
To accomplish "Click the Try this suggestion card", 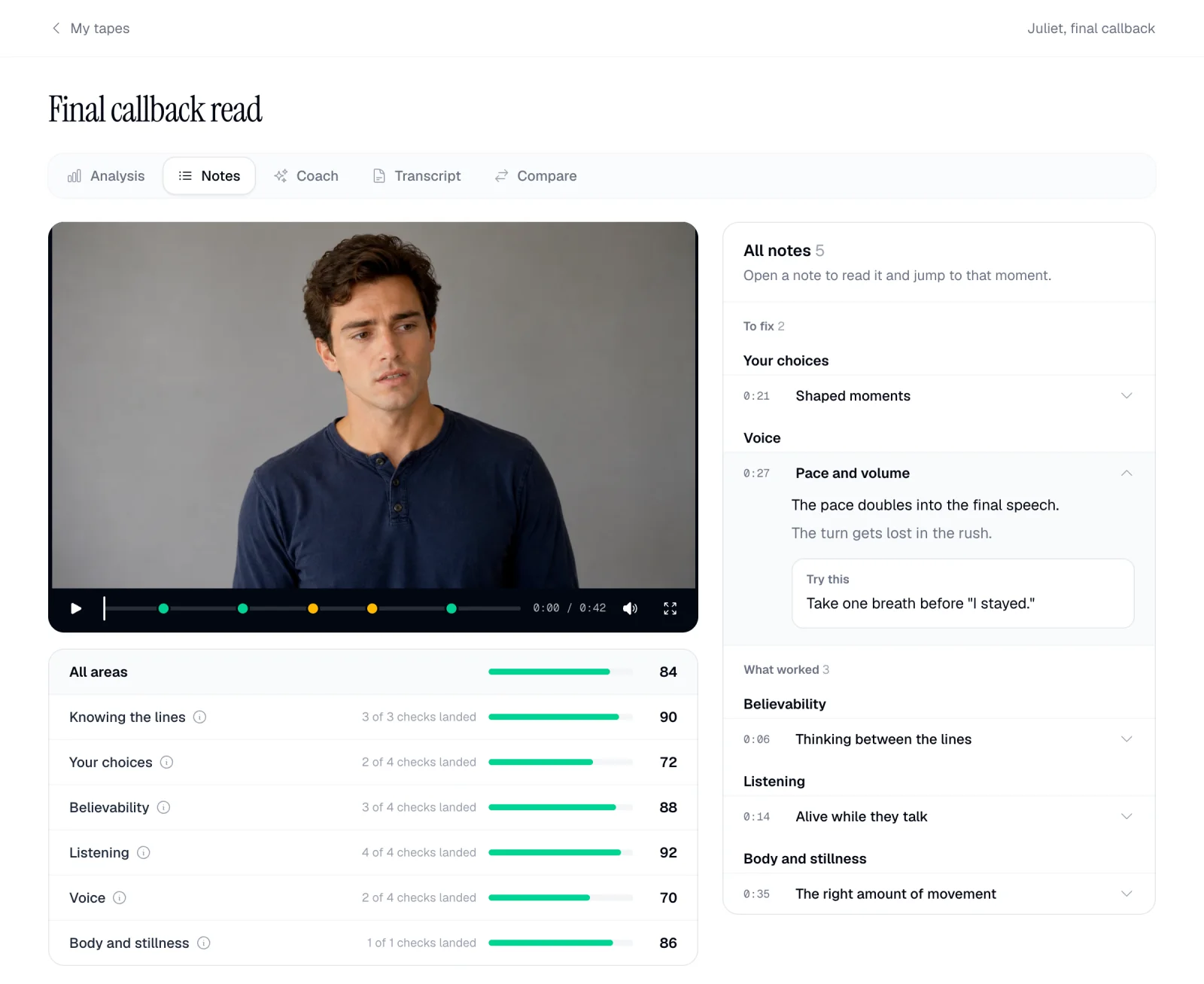I will tap(962, 593).
